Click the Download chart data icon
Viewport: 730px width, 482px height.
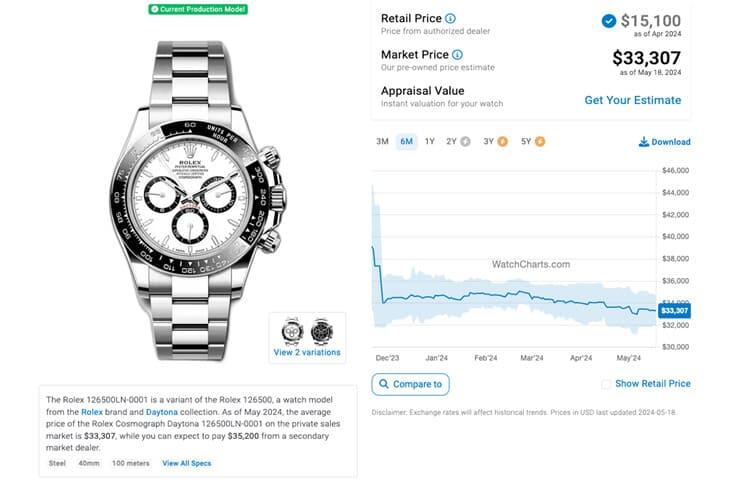643,142
